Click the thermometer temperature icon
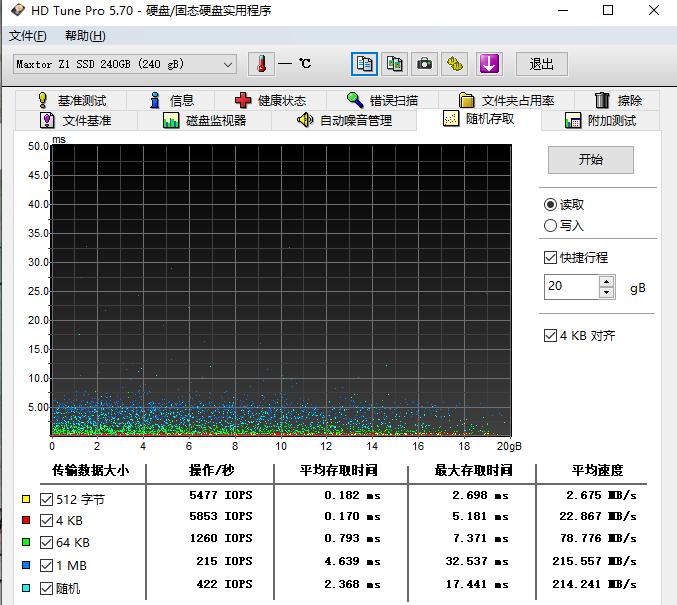 coord(261,64)
